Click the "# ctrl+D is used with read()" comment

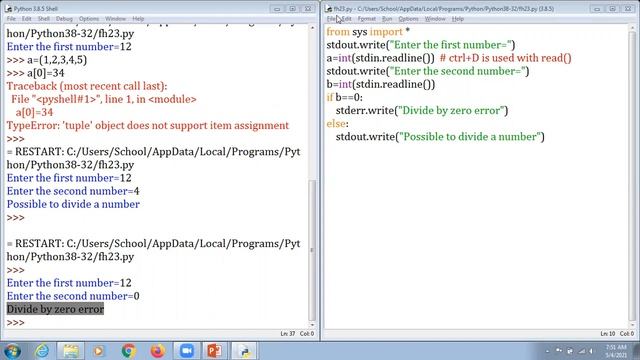(506, 58)
